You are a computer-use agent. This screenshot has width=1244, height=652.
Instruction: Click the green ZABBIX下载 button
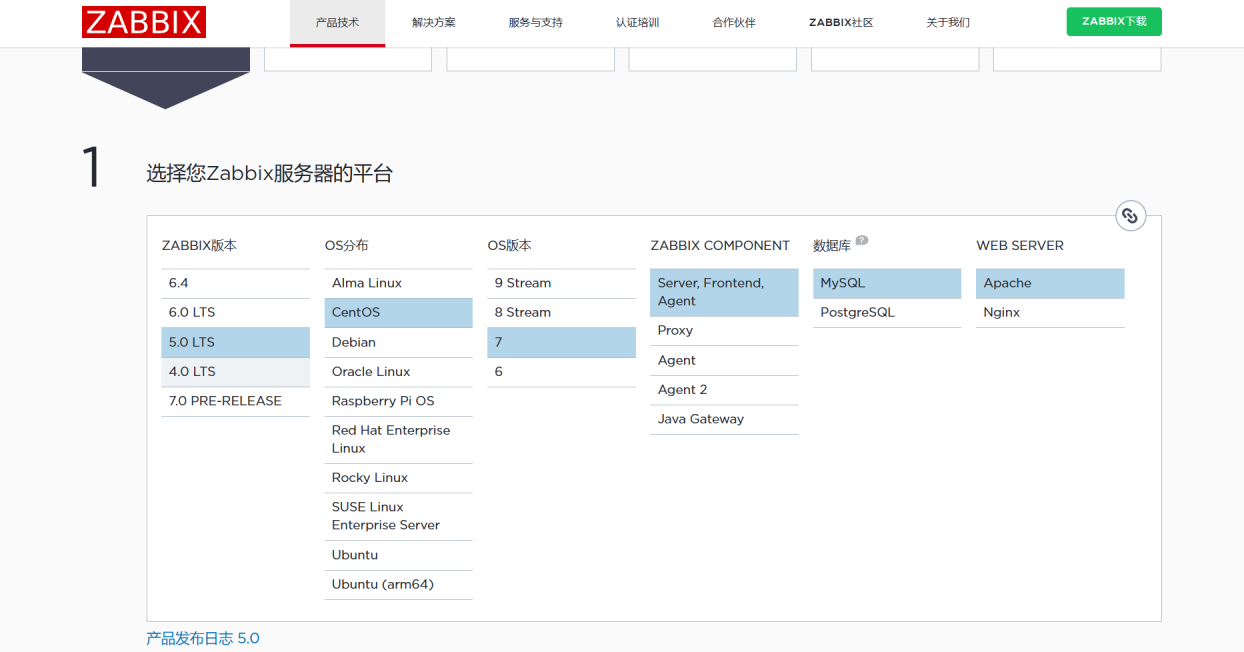(1114, 21)
